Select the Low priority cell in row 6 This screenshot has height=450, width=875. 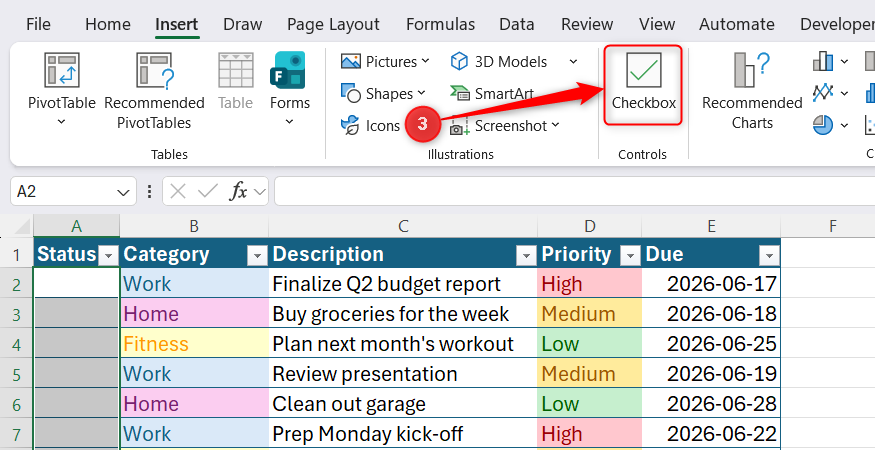(x=589, y=404)
